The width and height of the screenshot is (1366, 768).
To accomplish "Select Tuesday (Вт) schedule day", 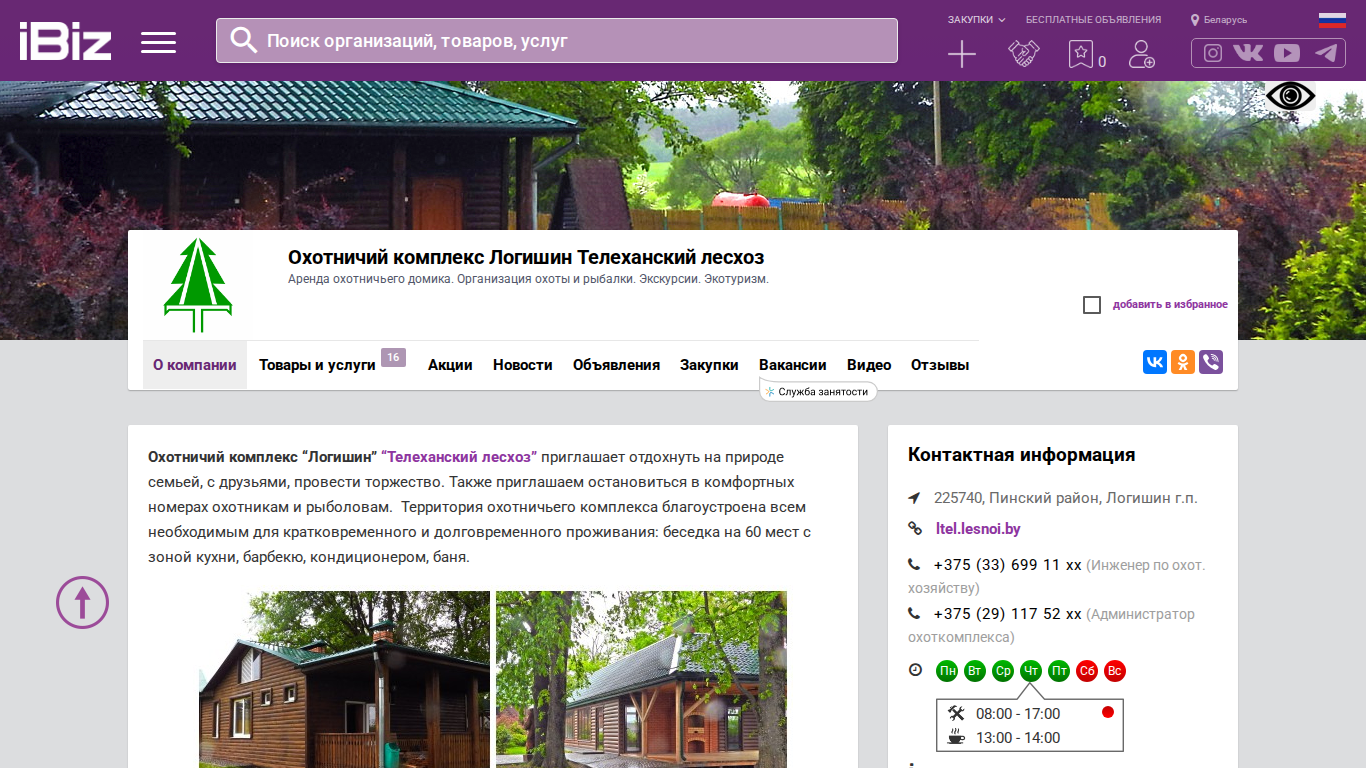I will pos(975,671).
